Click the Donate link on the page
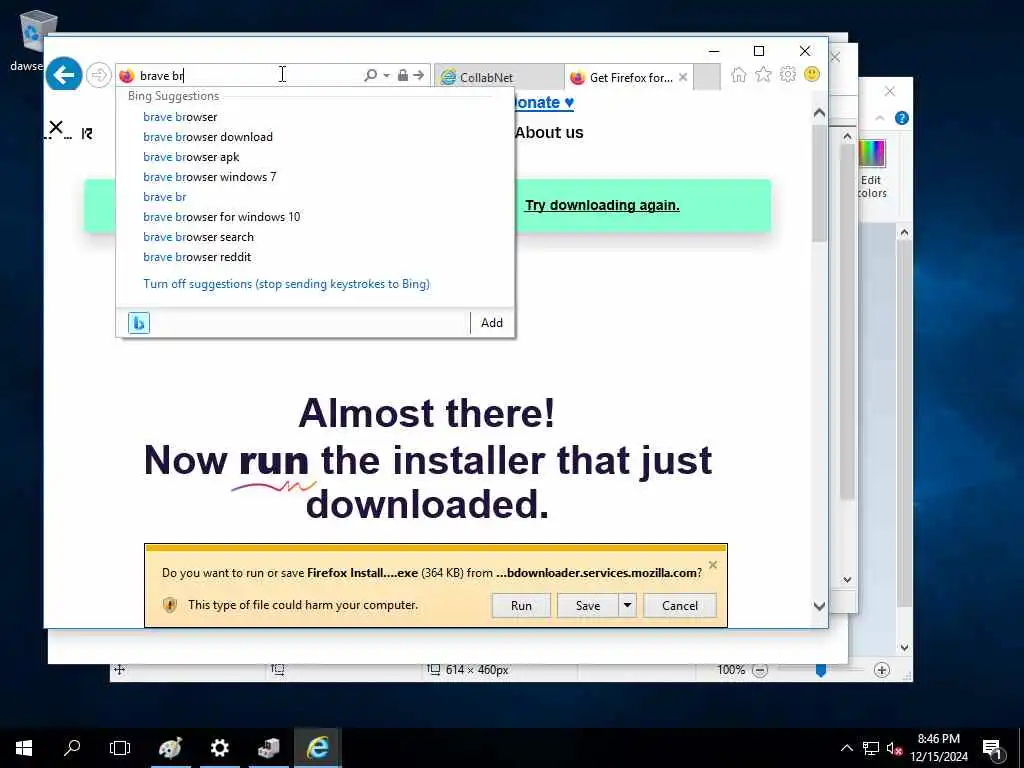The height and width of the screenshot is (768, 1024). (544, 103)
